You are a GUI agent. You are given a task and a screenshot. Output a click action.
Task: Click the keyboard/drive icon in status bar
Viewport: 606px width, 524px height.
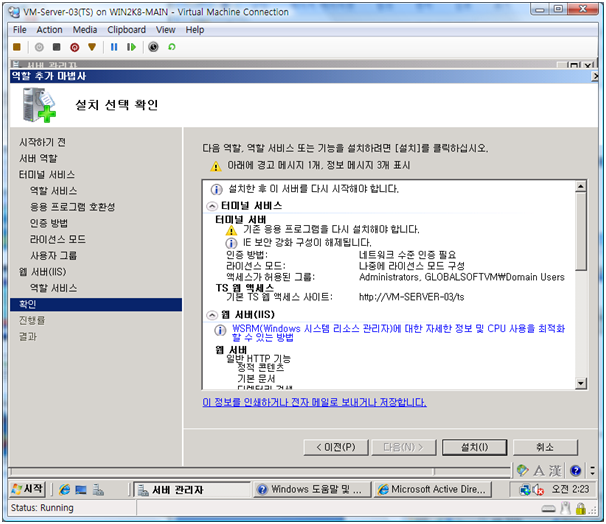[548, 509]
